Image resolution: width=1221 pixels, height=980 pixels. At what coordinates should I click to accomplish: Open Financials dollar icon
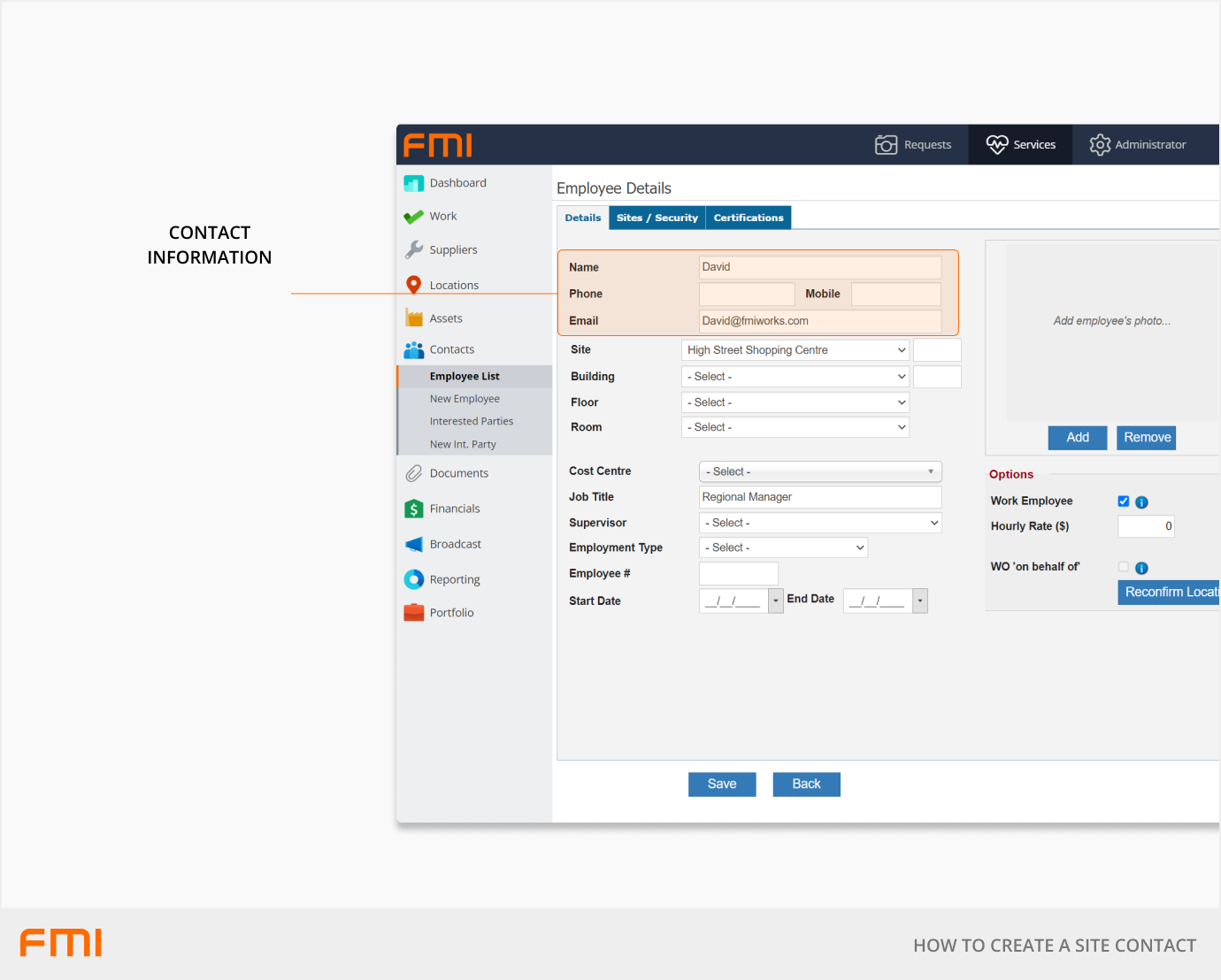point(413,509)
